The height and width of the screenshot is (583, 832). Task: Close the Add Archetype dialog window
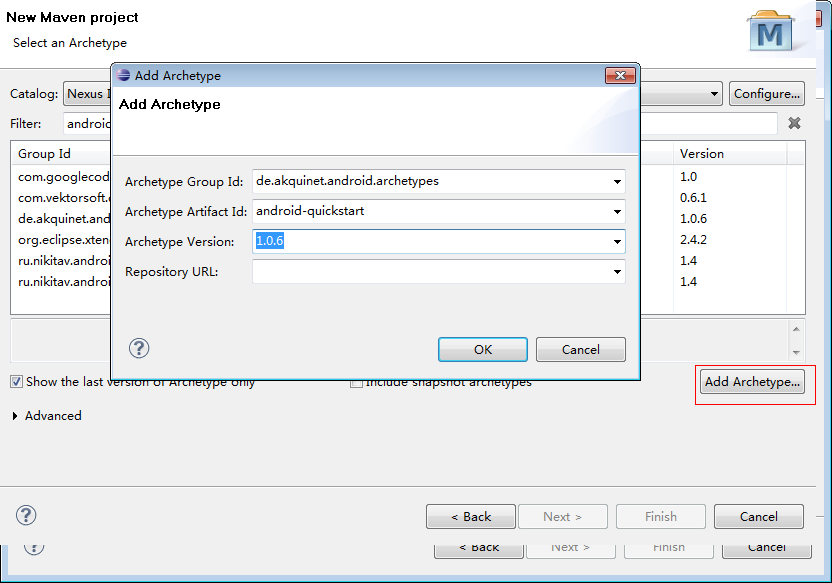(x=620, y=75)
